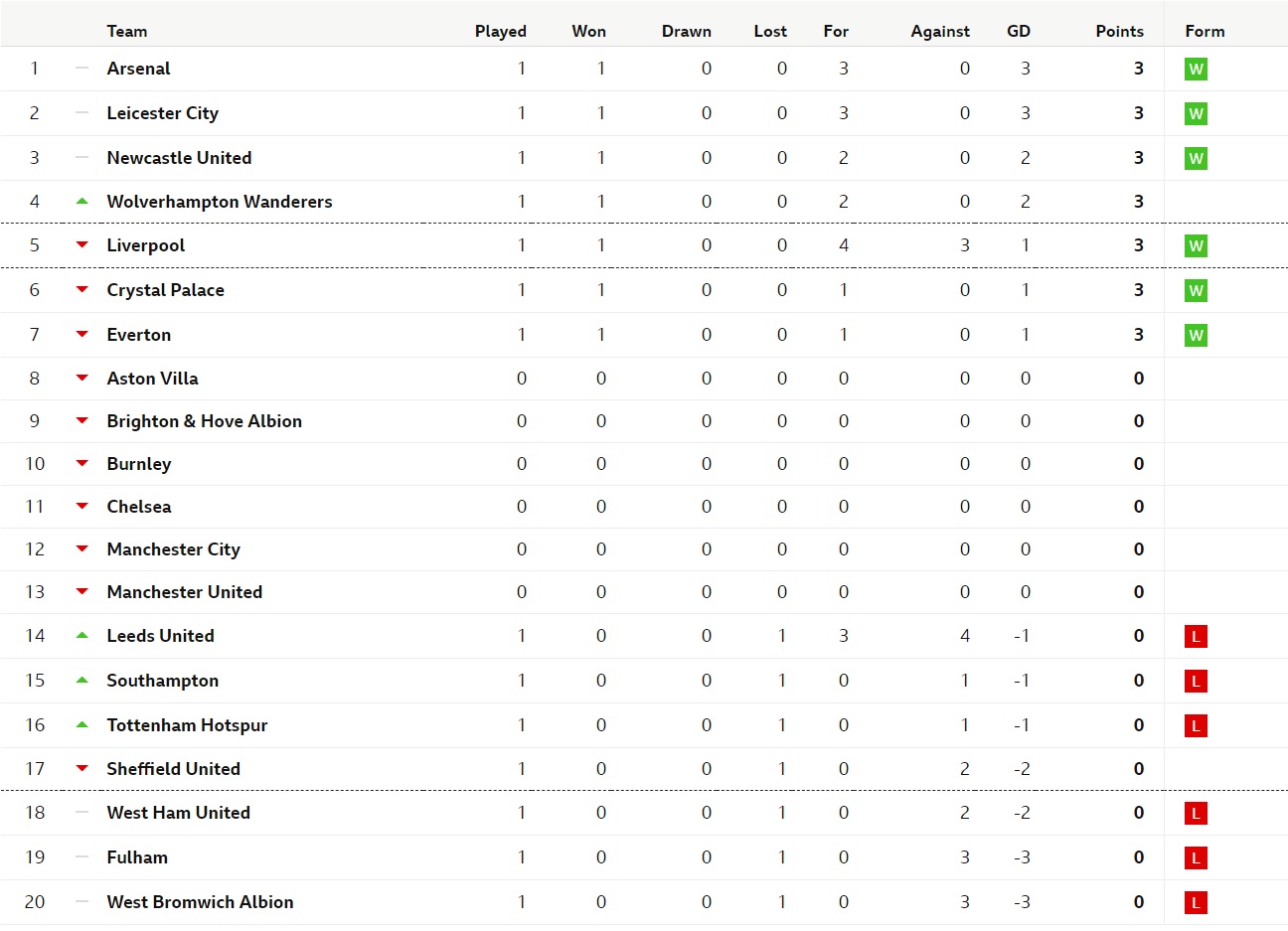Viewport: 1288px width, 931px height.
Task: Click the grey dash beside West Ham United
Action: pyautogui.click(x=82, y=813)
